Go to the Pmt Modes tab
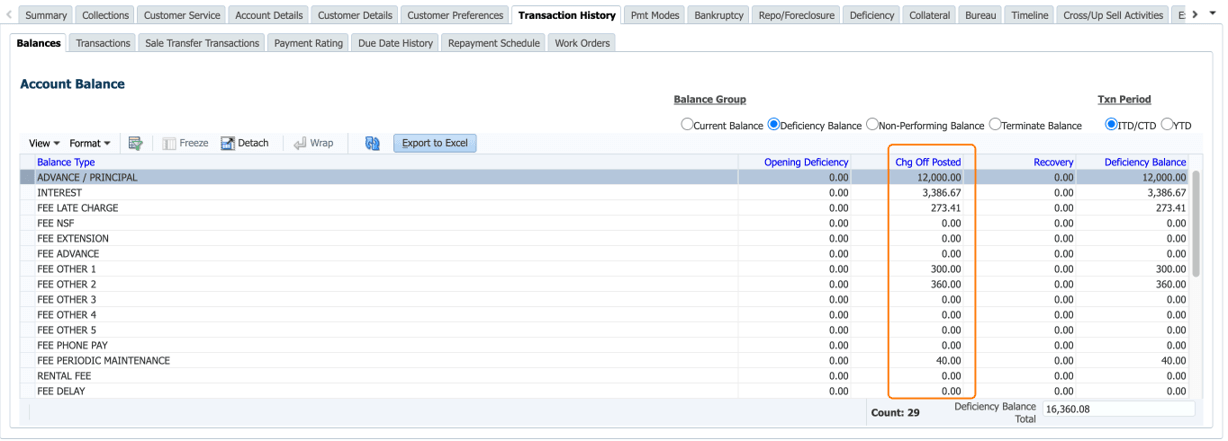The width and height of the screenshot is (1228, 441). tap(654, 15)
